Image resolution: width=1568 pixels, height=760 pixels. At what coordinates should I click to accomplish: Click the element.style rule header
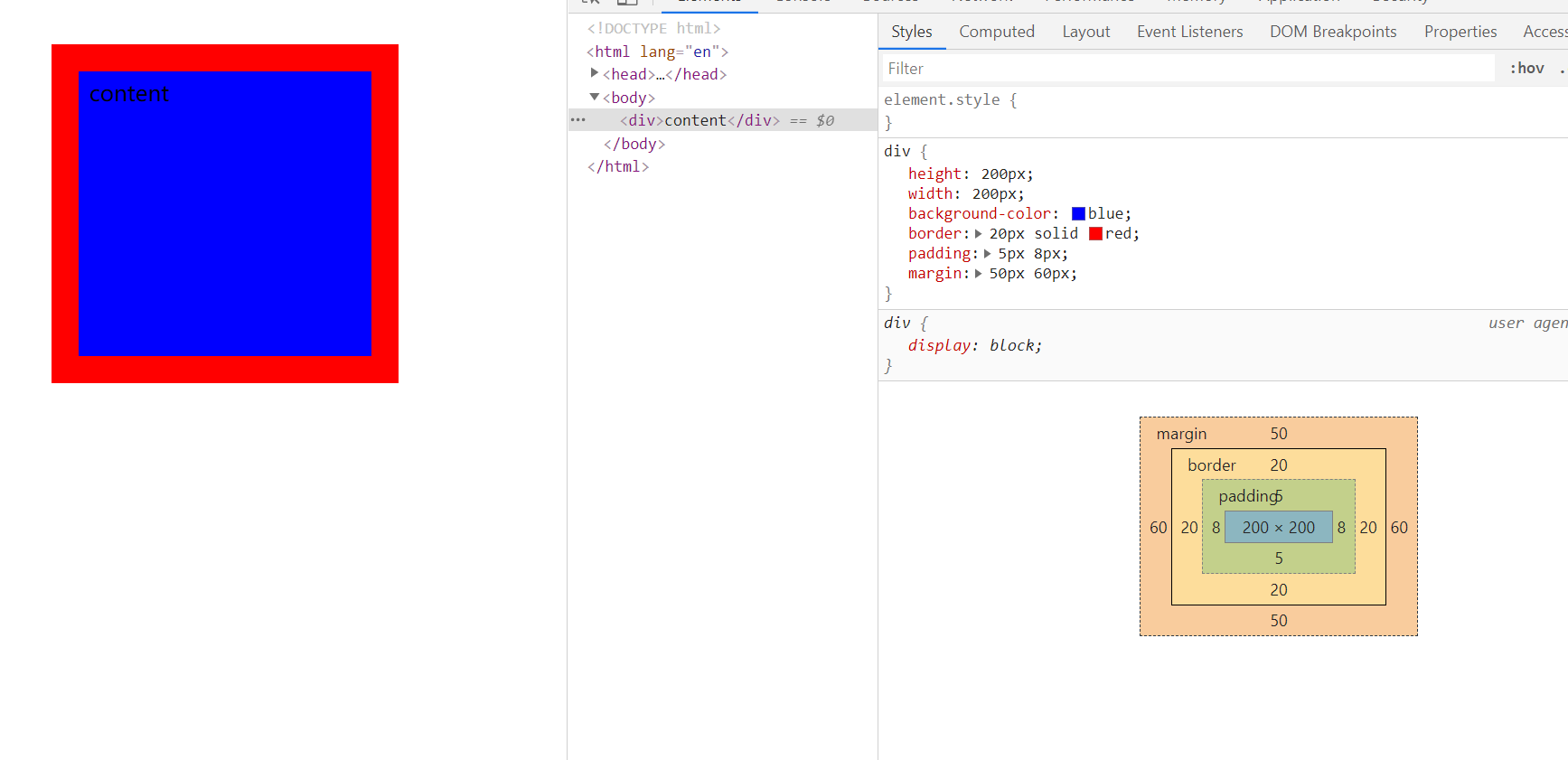click(951, 99)
